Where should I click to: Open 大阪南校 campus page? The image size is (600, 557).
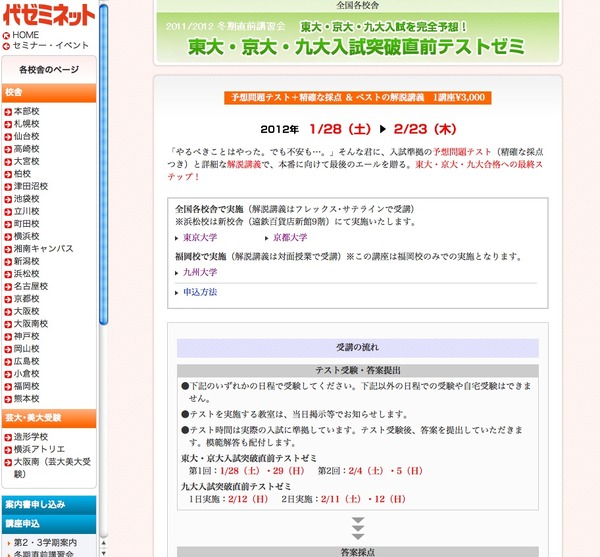[31, 324]
